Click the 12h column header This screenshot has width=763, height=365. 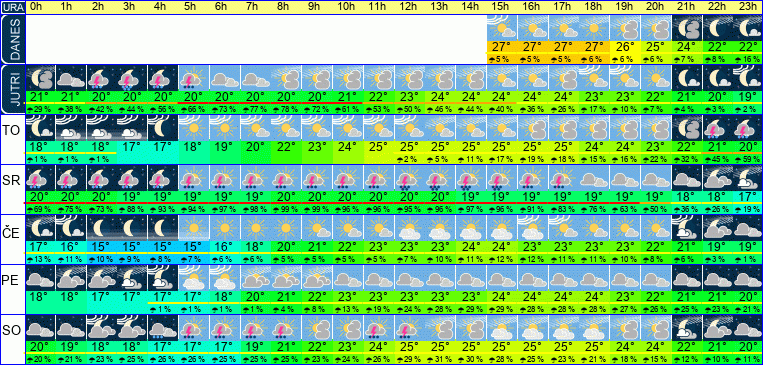click(409, 7)
